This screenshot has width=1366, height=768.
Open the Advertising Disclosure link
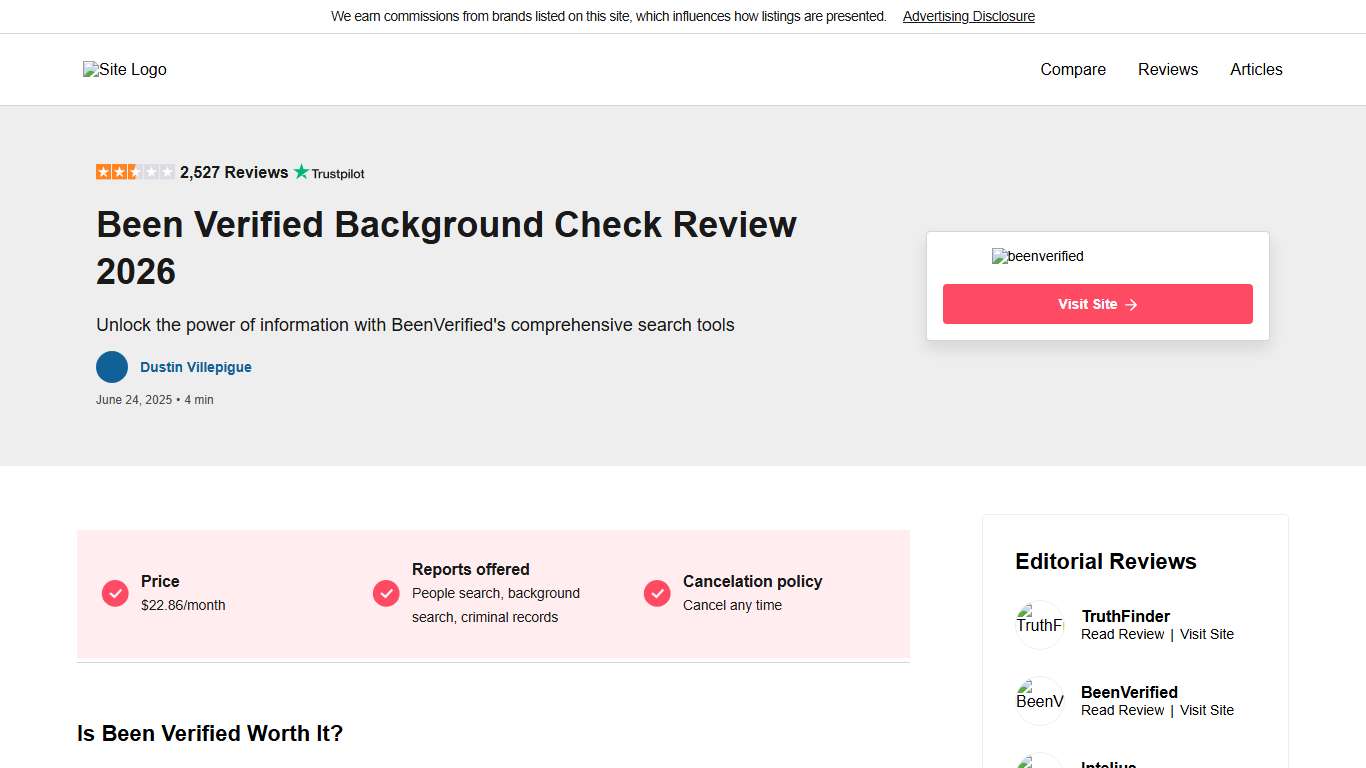coord(968,16)
